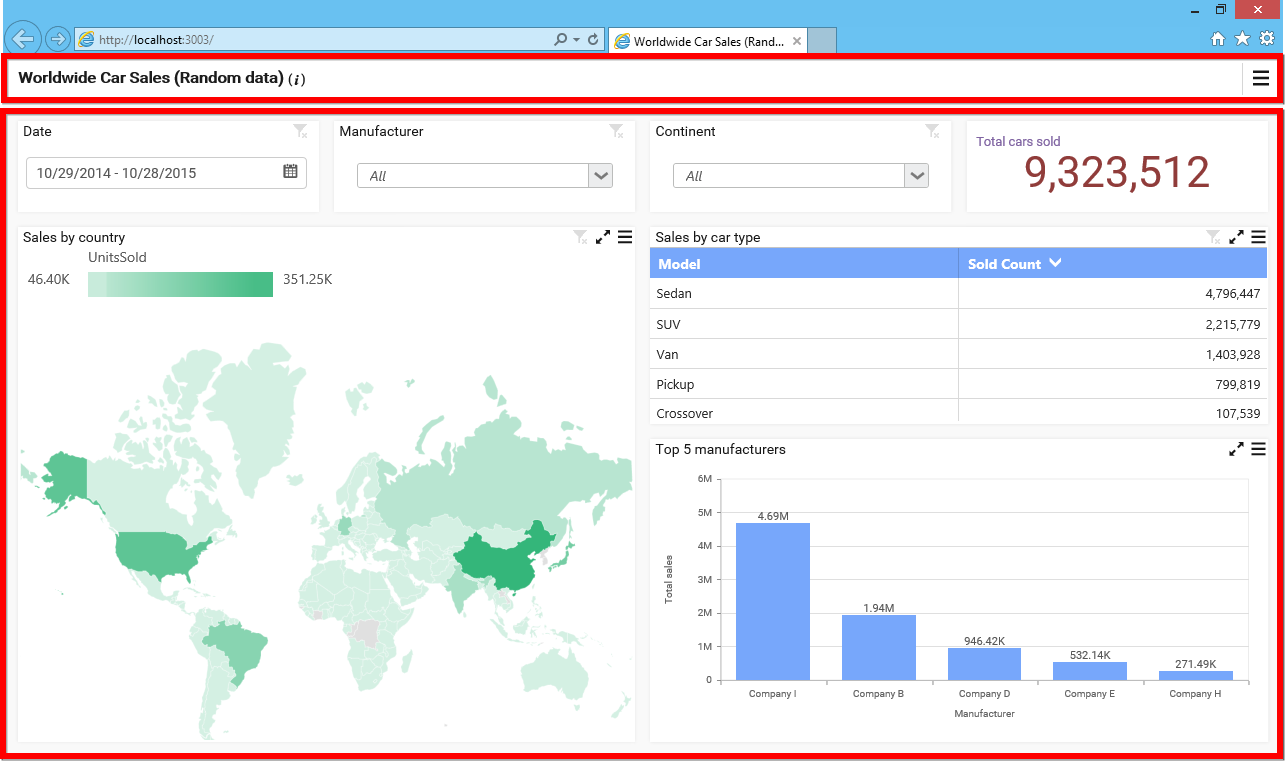Expand the Manufacturer All dropdown
Viewport: 1285px width, 761px height.
[x=600, y=176]
